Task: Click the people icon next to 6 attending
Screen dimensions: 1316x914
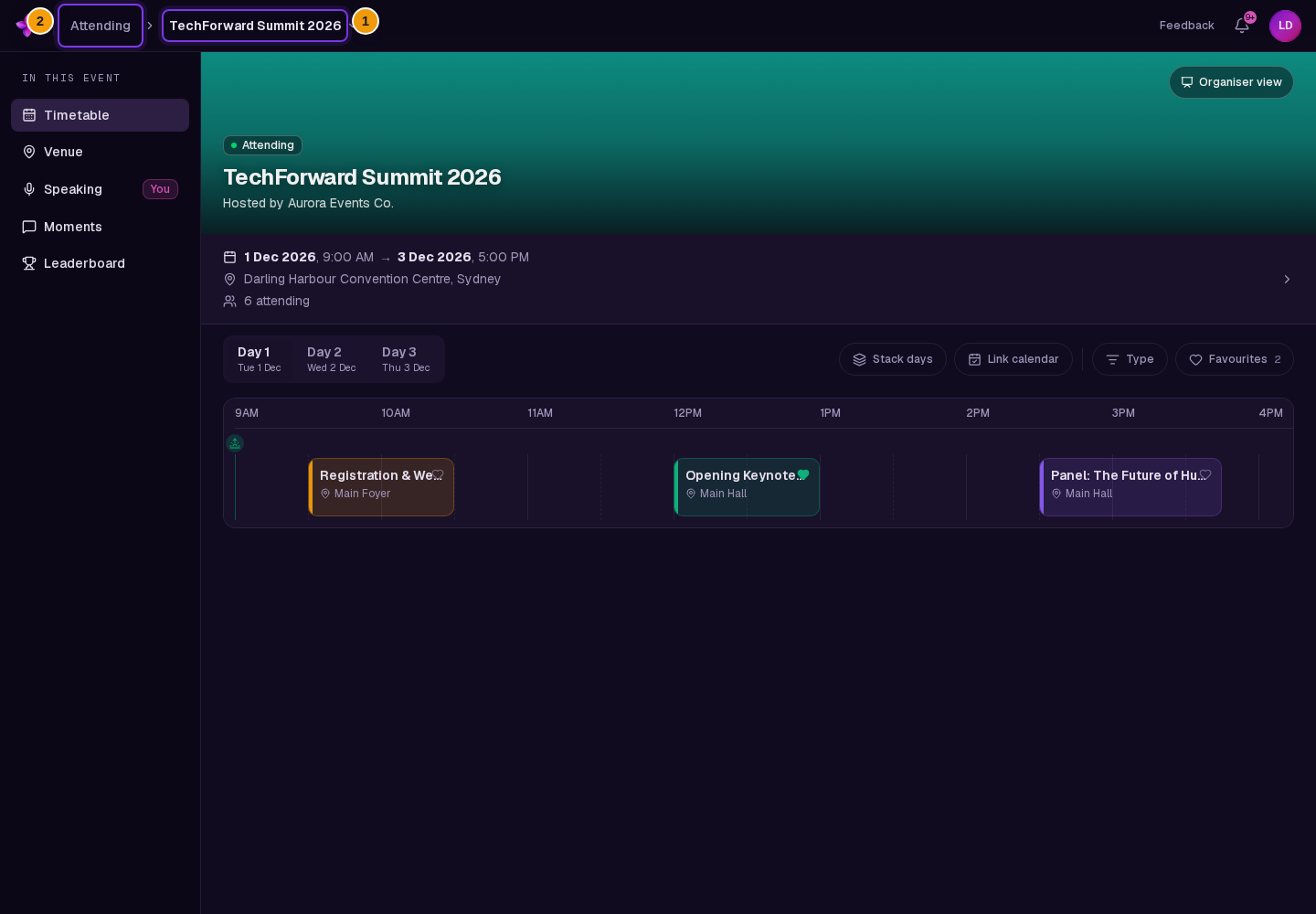Action: (230, 301)
